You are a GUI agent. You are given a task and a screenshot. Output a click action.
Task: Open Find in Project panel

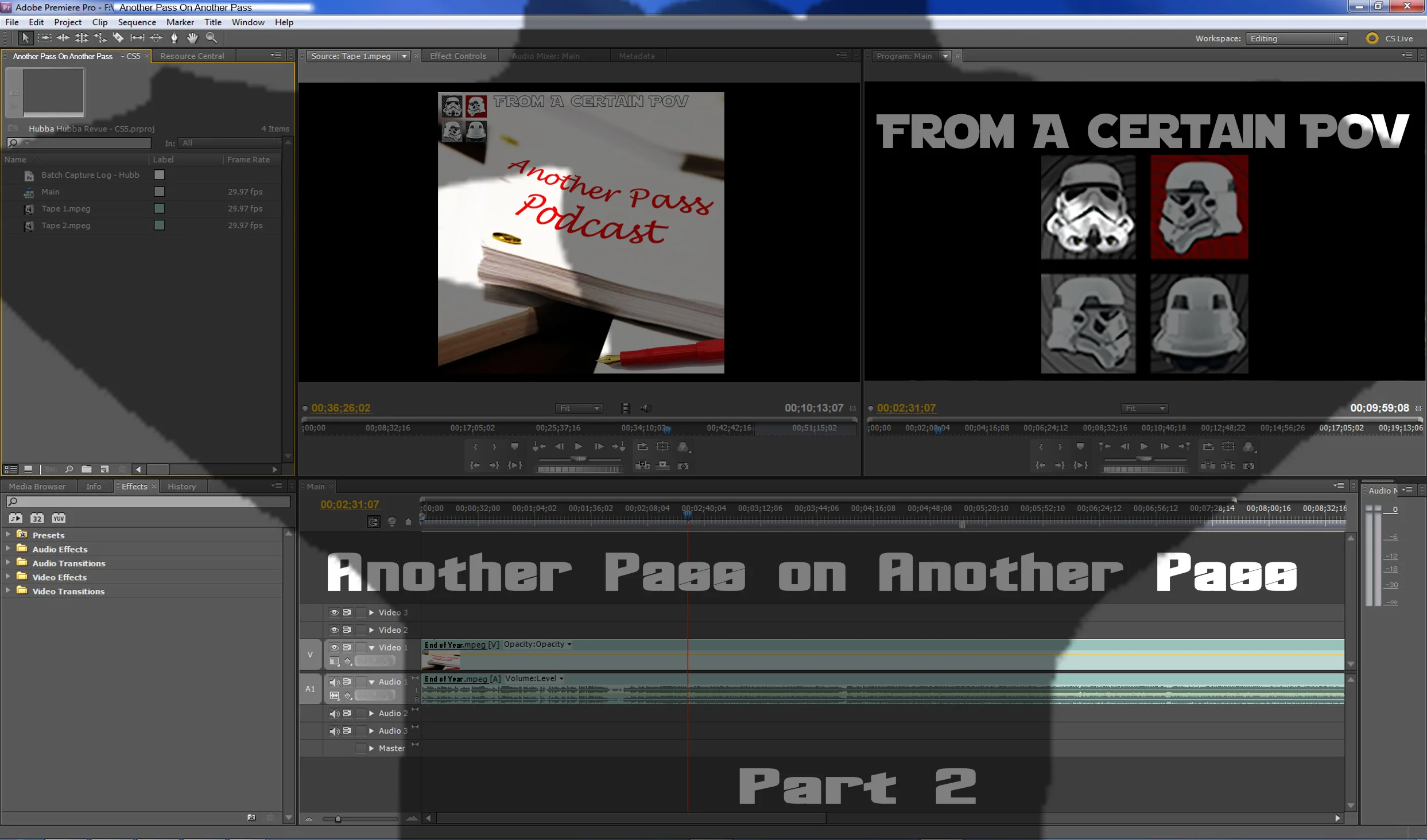point(69,469)
